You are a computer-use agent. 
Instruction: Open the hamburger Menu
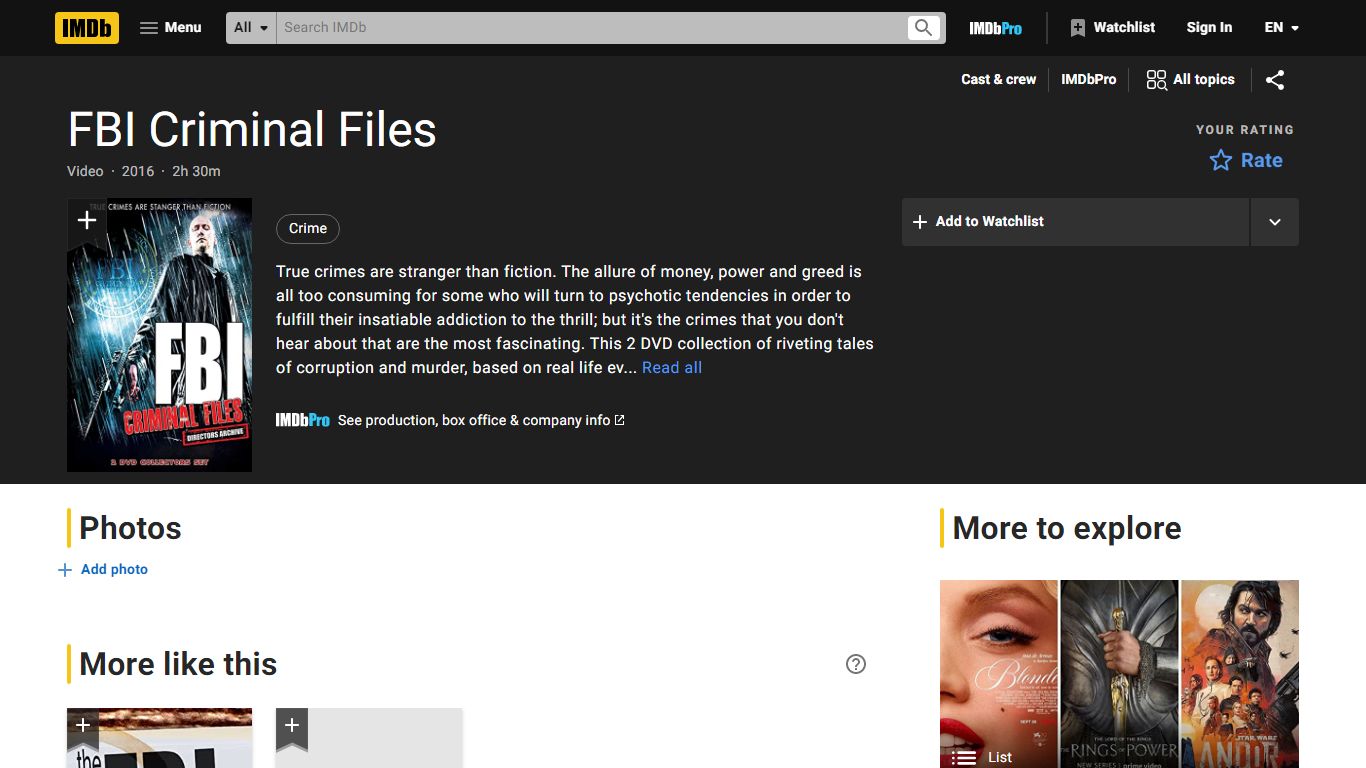pyautogui.click(x=171, y=28)
